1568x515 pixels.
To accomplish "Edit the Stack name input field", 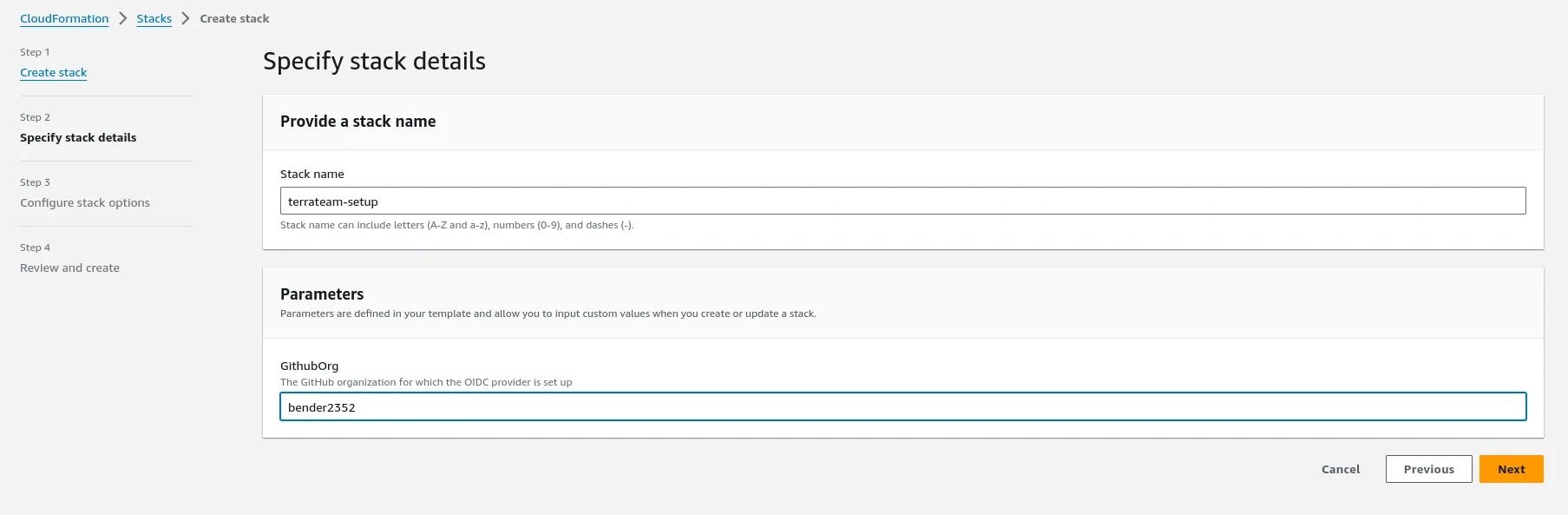I will pos(902,201).
